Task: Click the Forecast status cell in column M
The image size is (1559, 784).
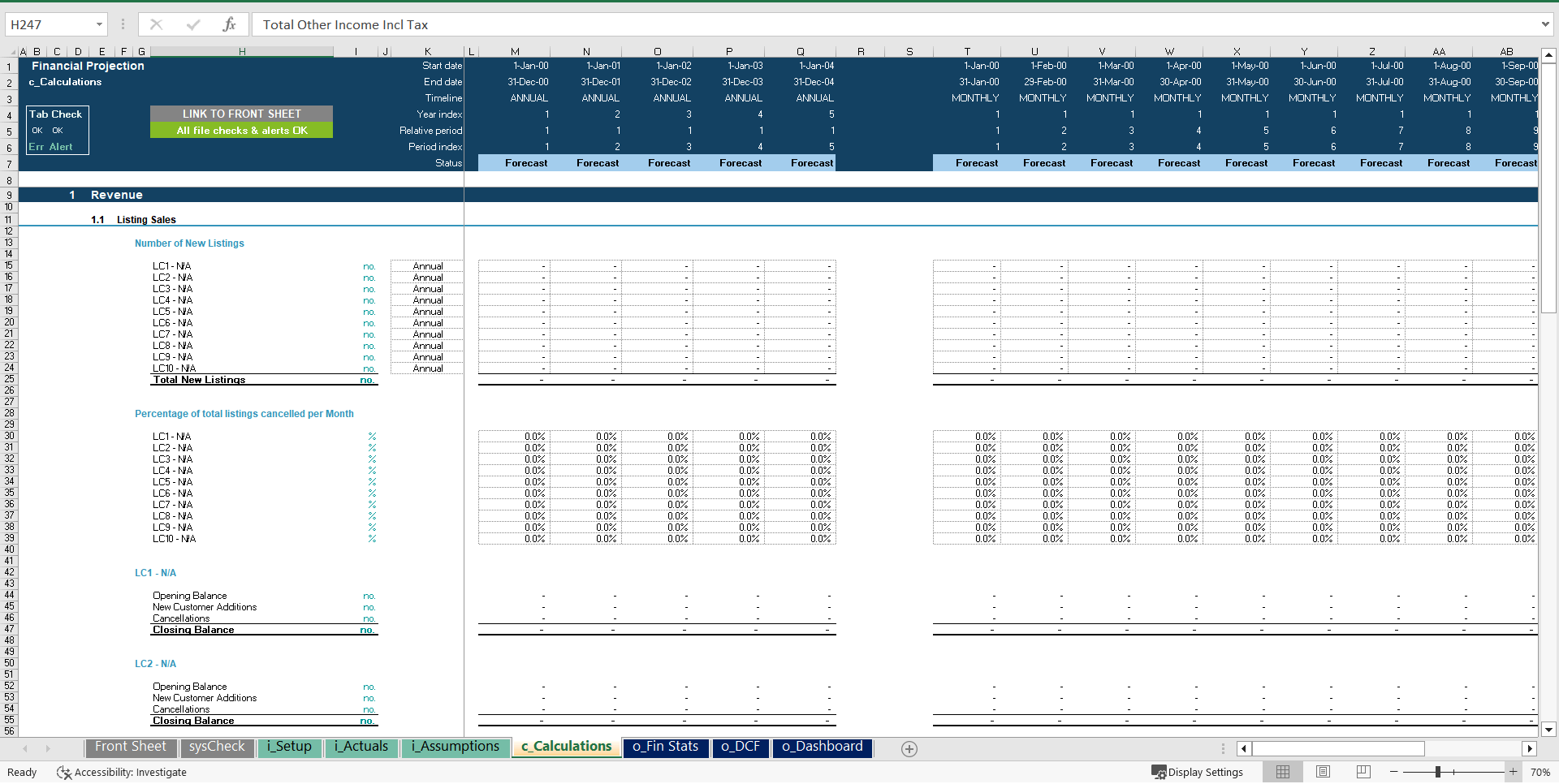Action: click(x=526, y=162)
